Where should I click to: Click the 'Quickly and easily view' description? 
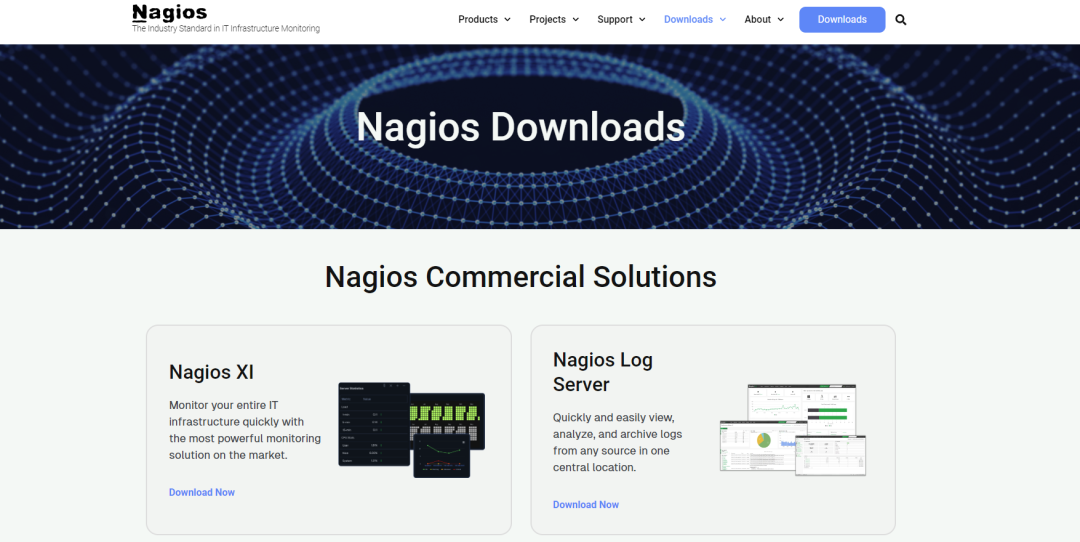(x=618, y=442)
